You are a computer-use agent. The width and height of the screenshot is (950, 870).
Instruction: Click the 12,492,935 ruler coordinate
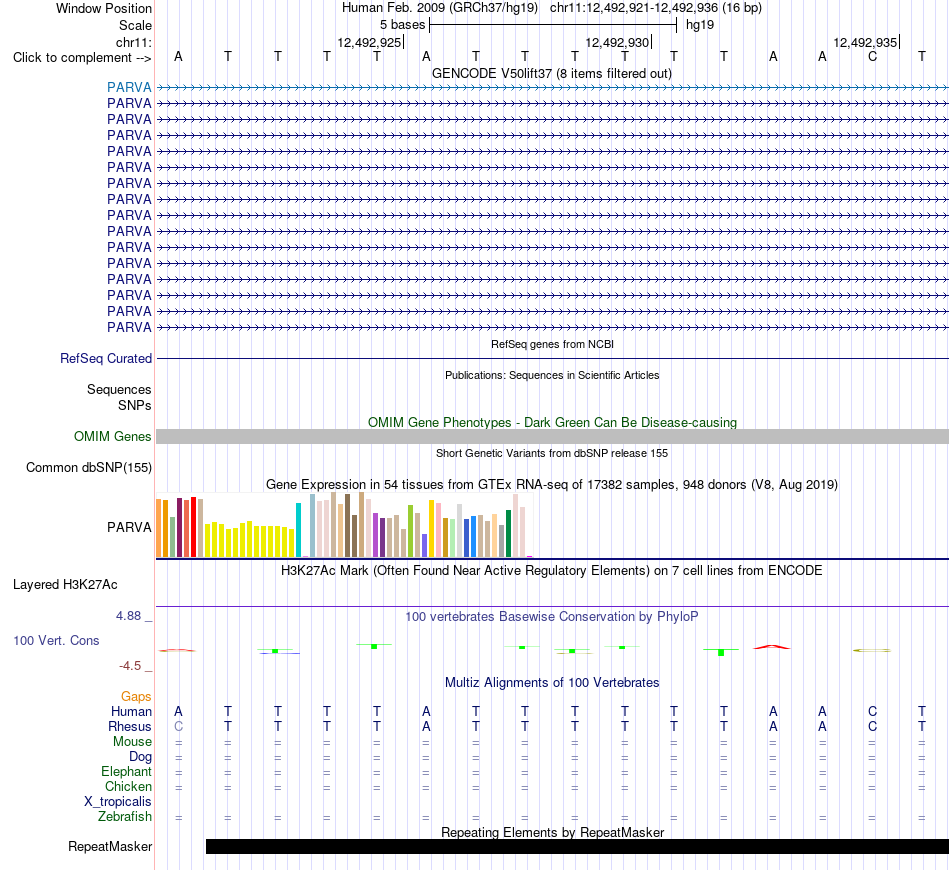point(865,42)
